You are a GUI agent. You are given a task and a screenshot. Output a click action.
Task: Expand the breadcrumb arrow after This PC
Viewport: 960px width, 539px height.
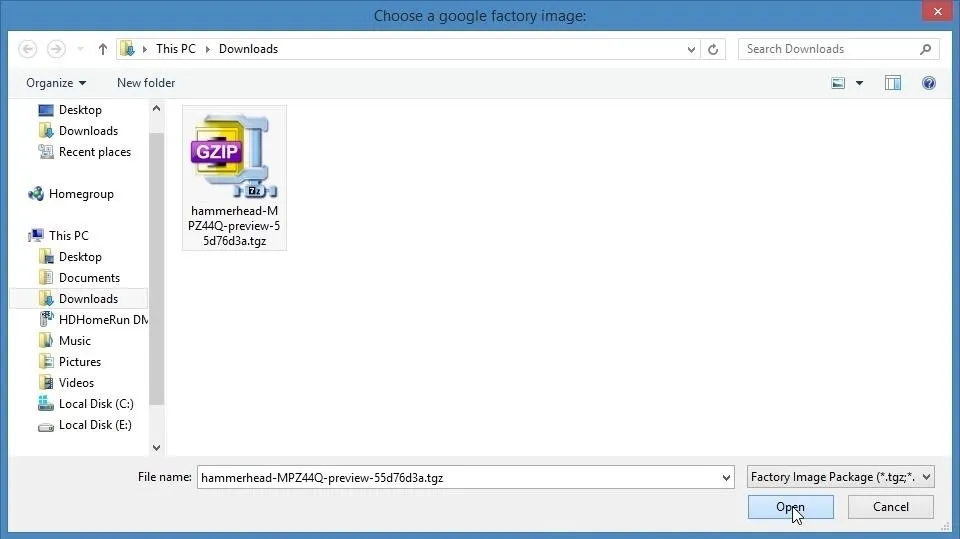pyautogui.click(x=208, y=49)
